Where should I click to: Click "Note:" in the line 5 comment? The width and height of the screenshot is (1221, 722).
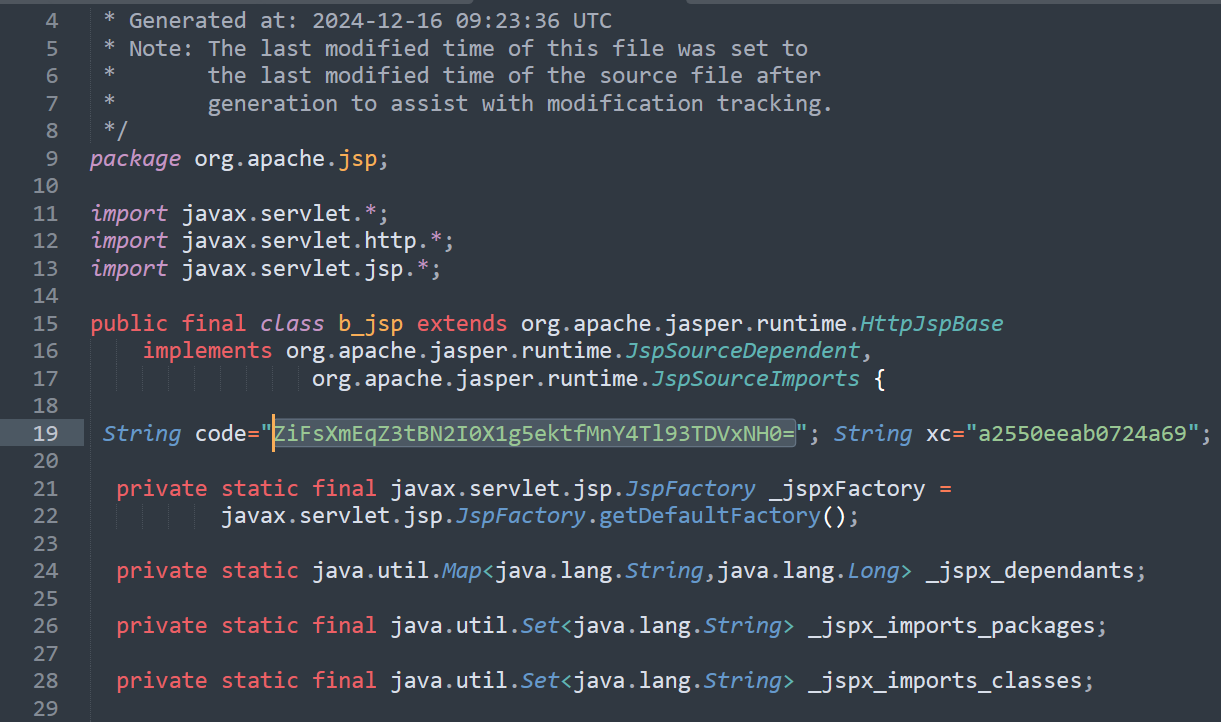point(162,48)
